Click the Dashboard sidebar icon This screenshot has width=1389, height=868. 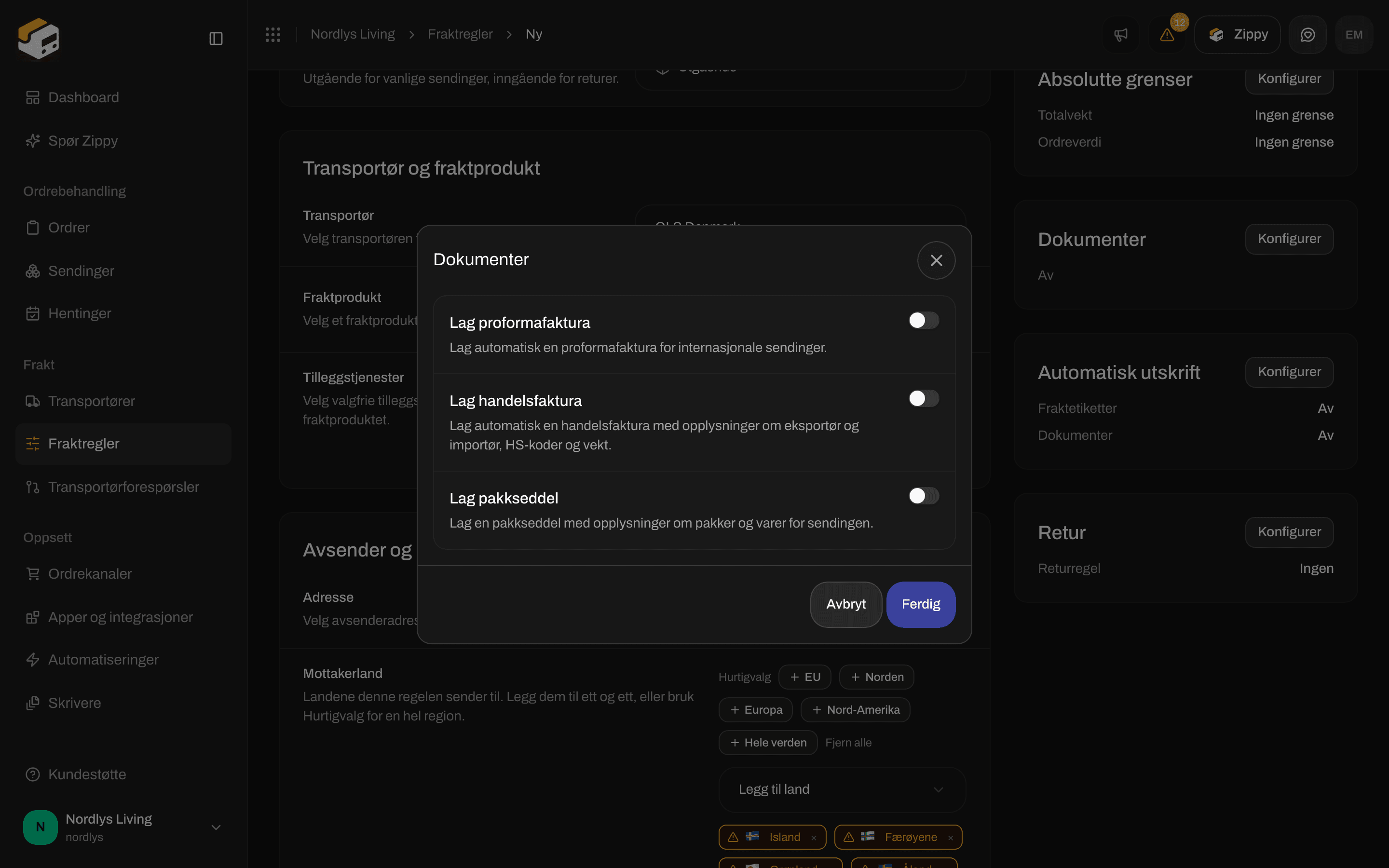click(33, 97)
